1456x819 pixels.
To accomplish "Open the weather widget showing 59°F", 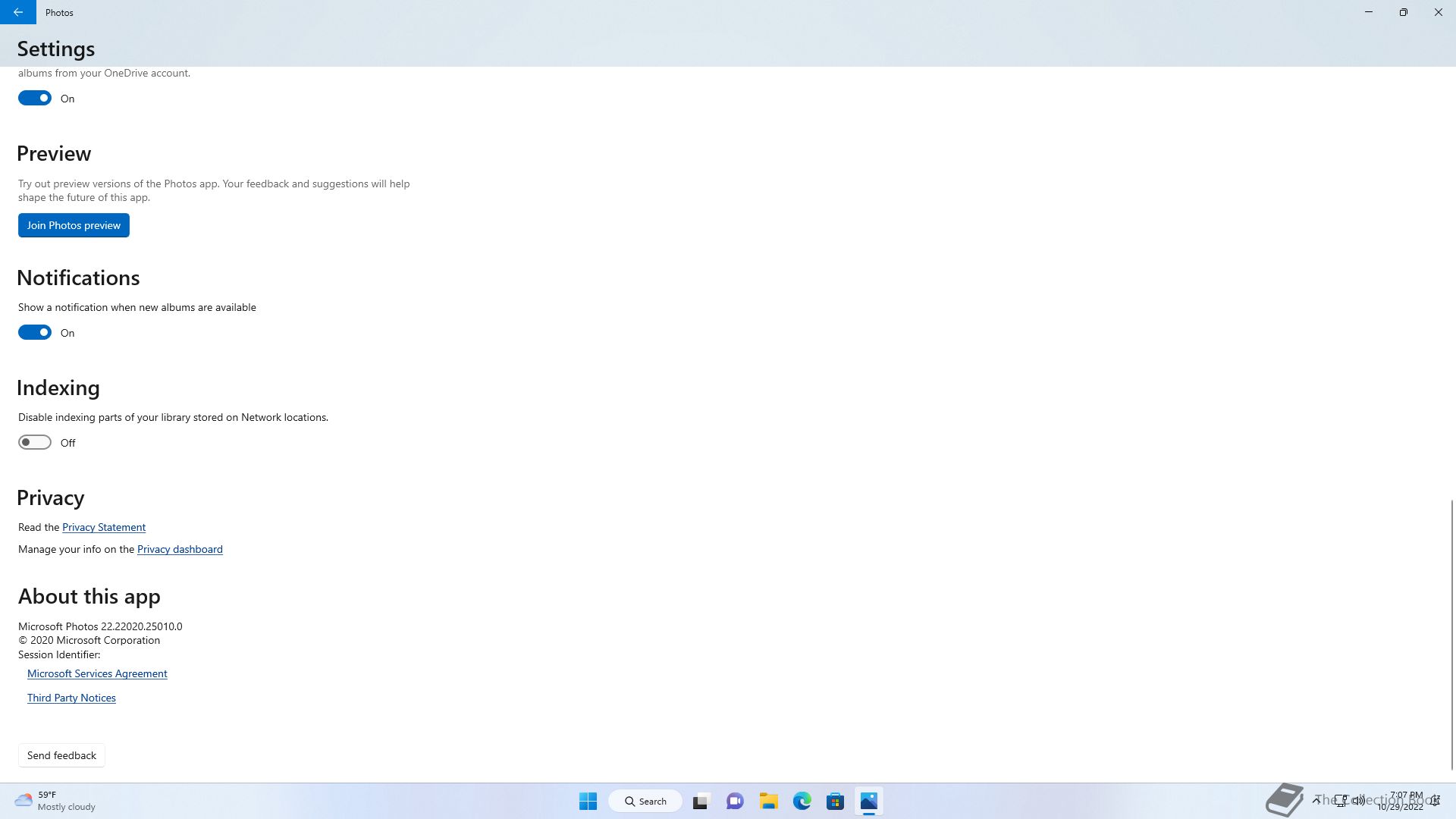I will tap(55, 801).
